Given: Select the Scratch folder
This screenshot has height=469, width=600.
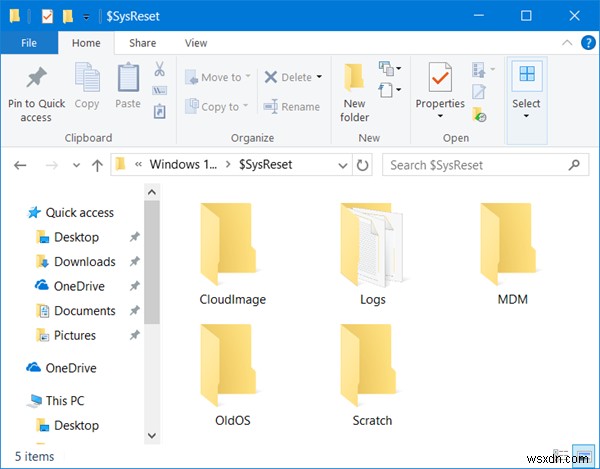Looking at the screenshot, I should pyautogui.click(x=372, y=375).
